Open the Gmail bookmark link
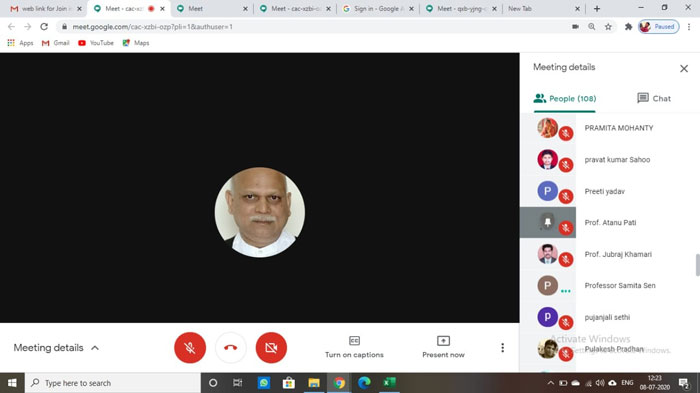 56,43
